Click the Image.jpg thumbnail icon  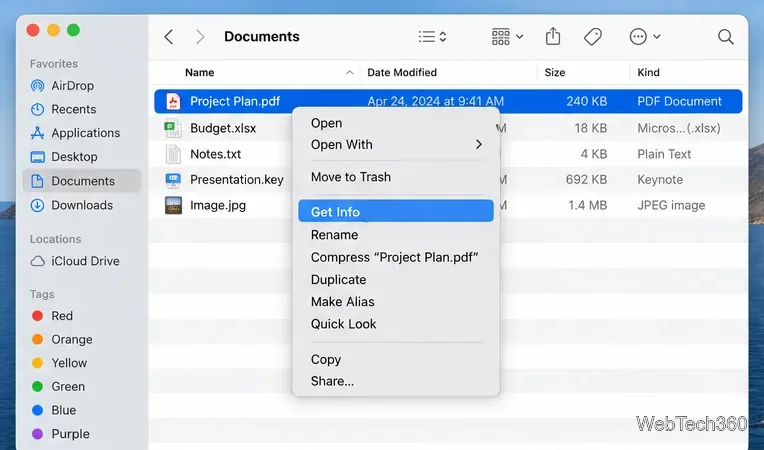click(x=173, y=205)
